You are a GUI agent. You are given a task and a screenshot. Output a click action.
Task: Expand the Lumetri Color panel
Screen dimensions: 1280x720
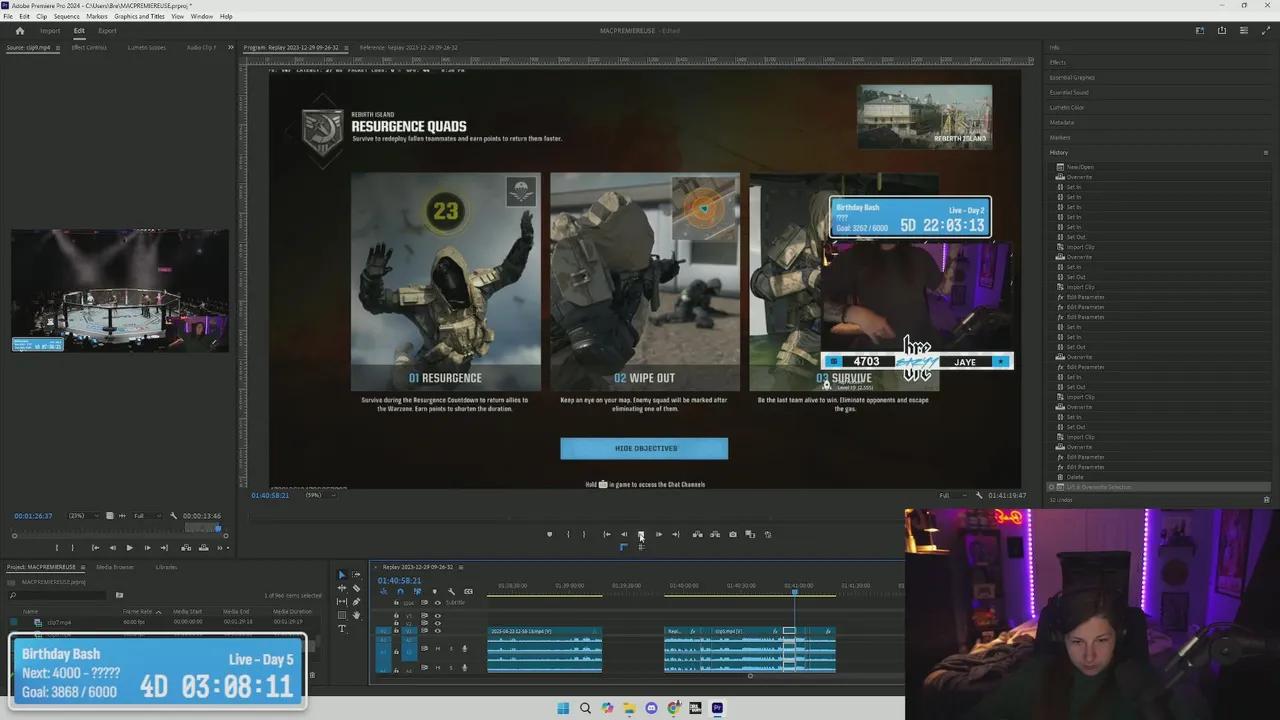pyautogui.click(x=1067, y=107)
